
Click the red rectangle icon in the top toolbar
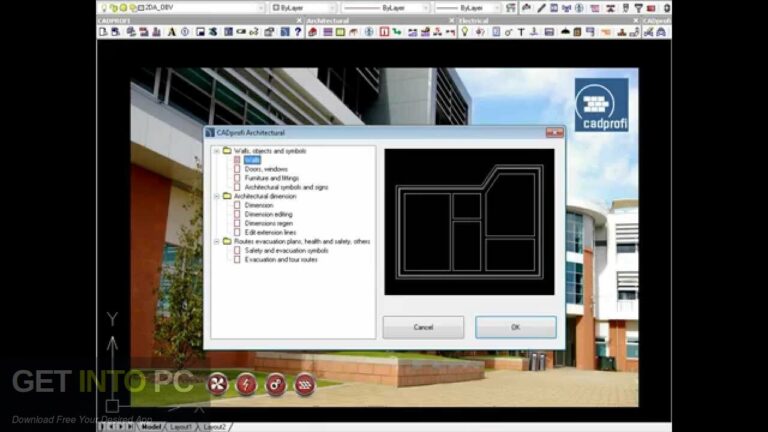651,8
